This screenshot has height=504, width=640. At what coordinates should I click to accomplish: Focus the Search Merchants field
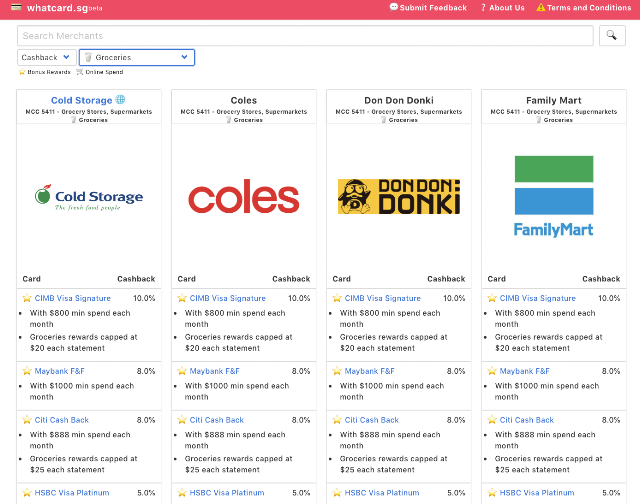point(305,36)
